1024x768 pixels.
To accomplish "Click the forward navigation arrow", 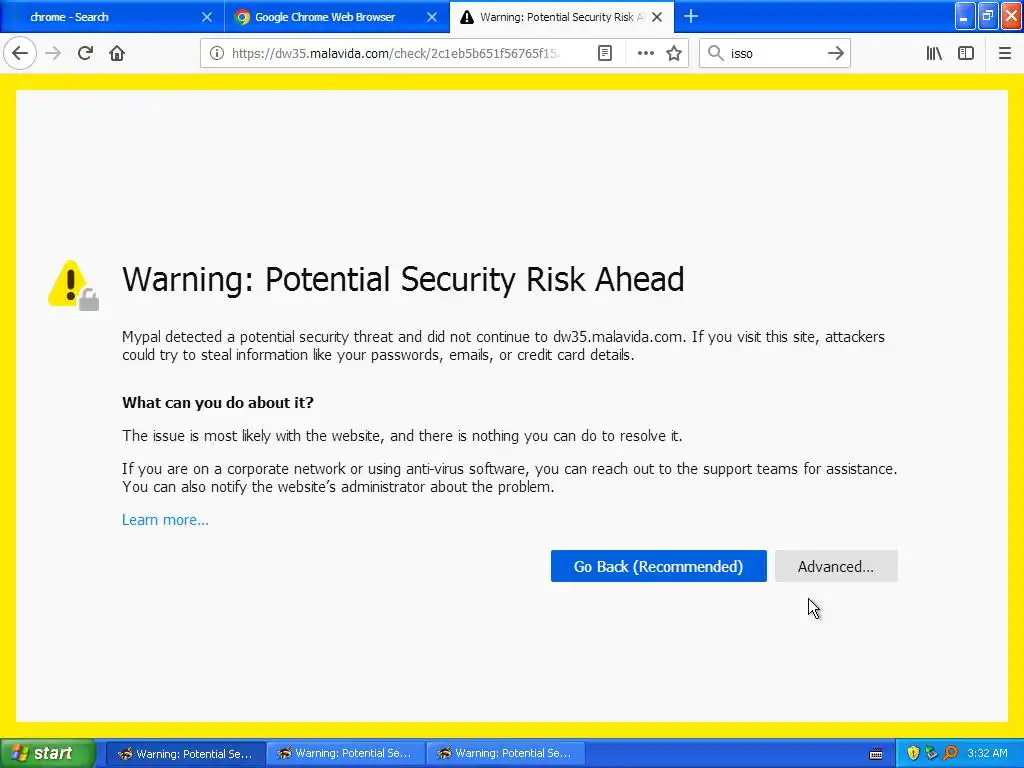I will pyautogui.click(x=53, y=53).
